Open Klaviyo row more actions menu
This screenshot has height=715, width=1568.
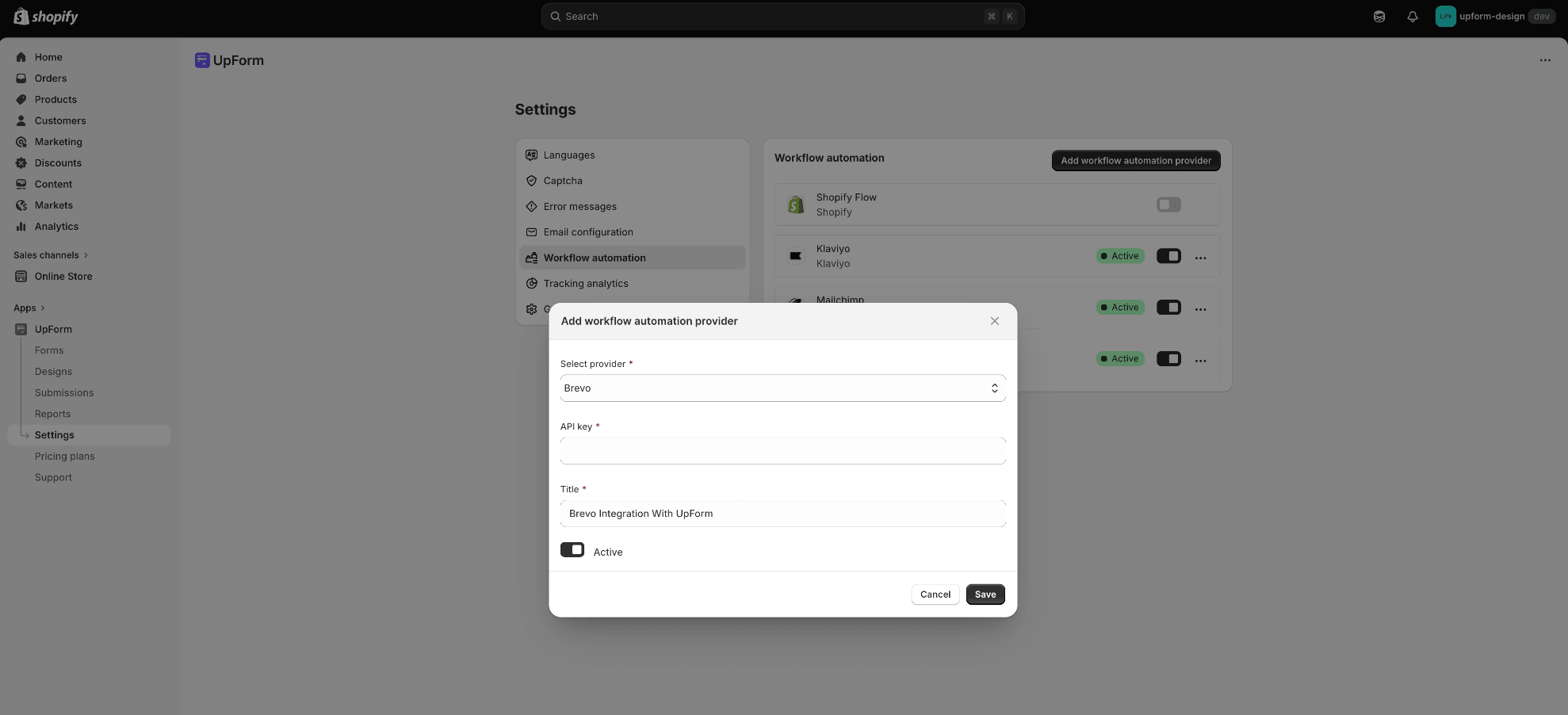(x=1200, y=257)
